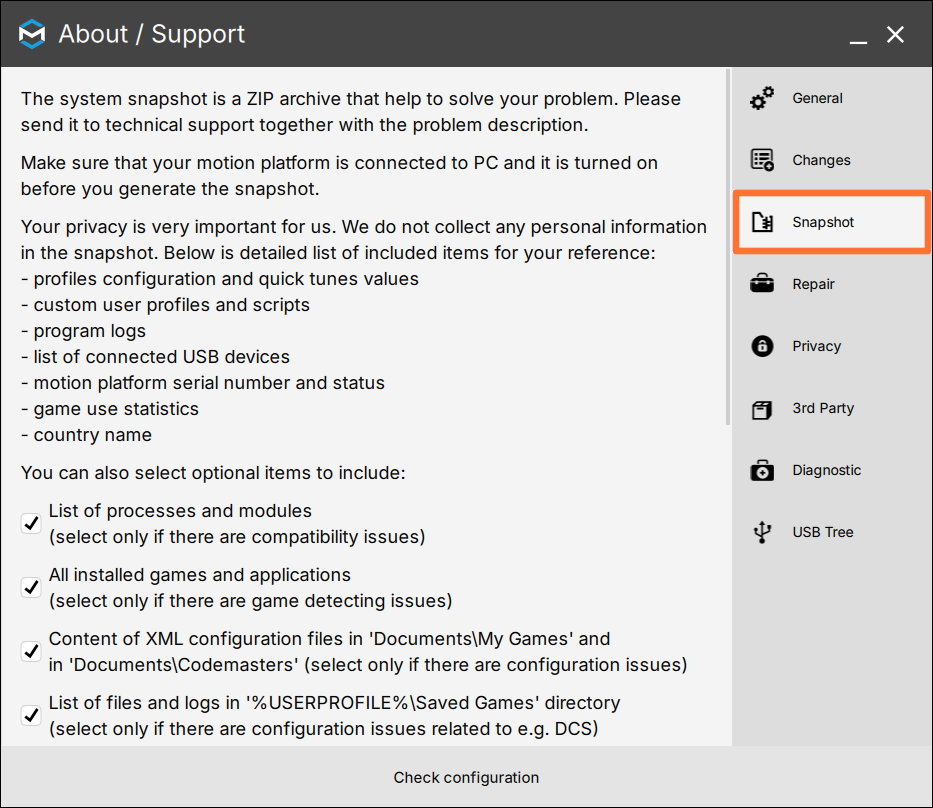Click the app logo in the title bar
Screen dimensions: 933x808
[32, 34]
